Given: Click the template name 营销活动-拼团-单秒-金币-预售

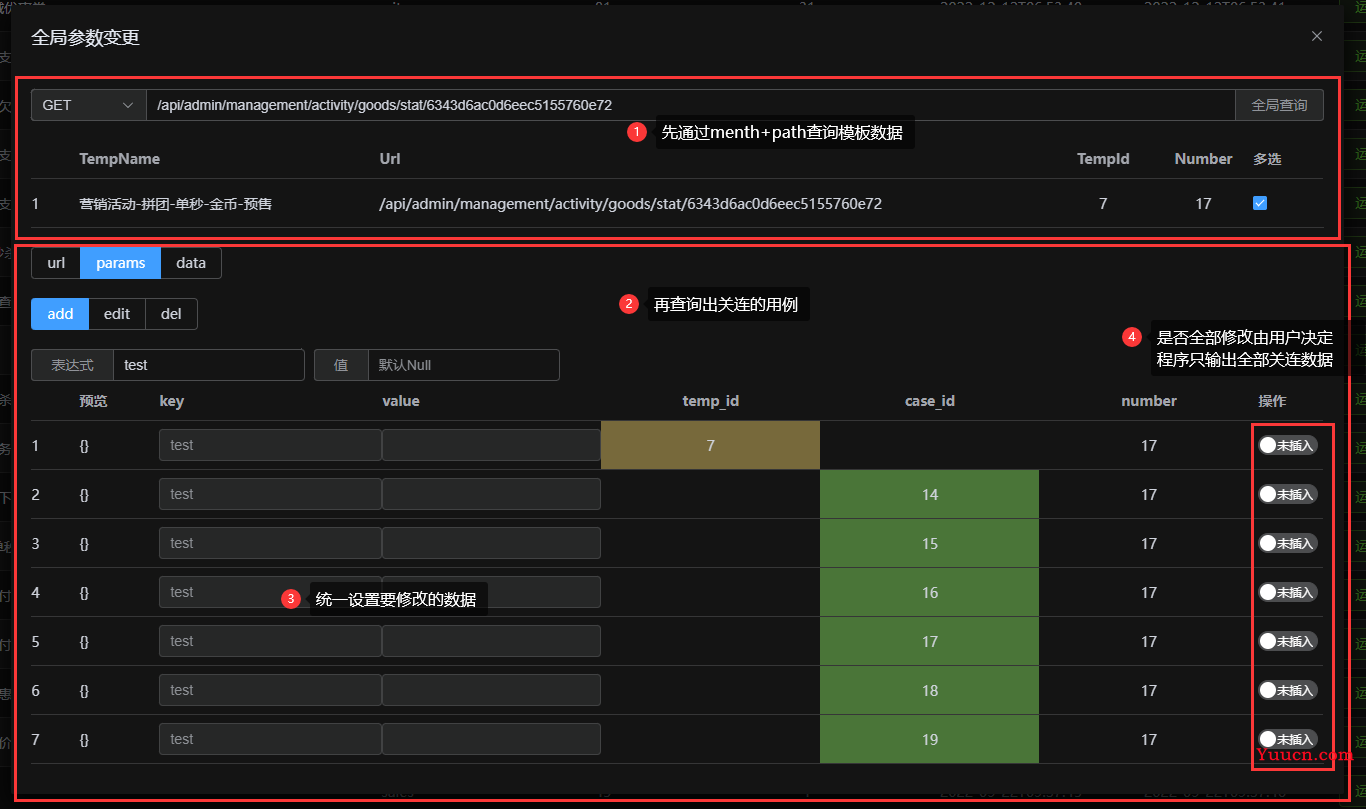Looking at the screenshot, I should pyautogui.click(x=176, y=203).
